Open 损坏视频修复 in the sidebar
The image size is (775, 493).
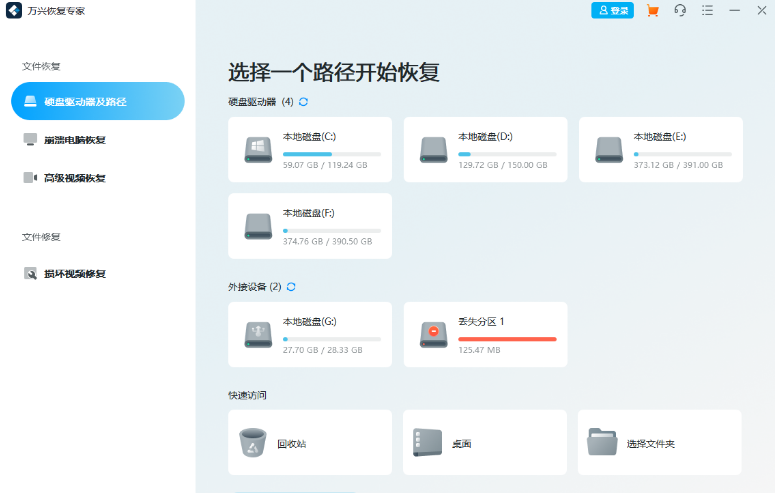coord(74,273)
